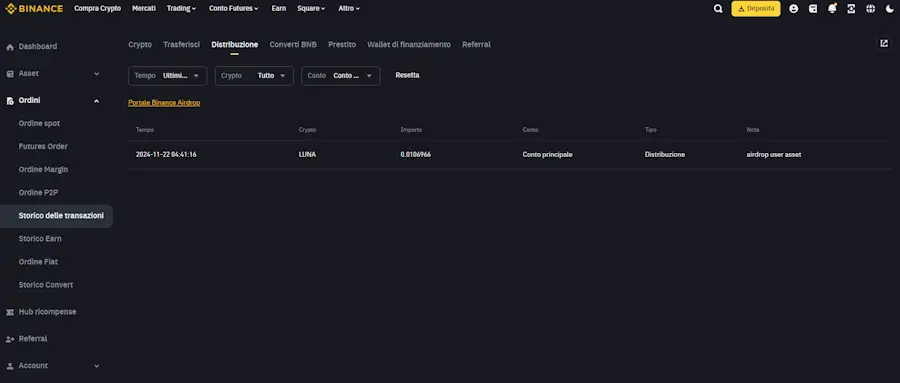Open the Crypto filter dropdown
This screenshot has width=900, height=383.
(x=254, y=76)
